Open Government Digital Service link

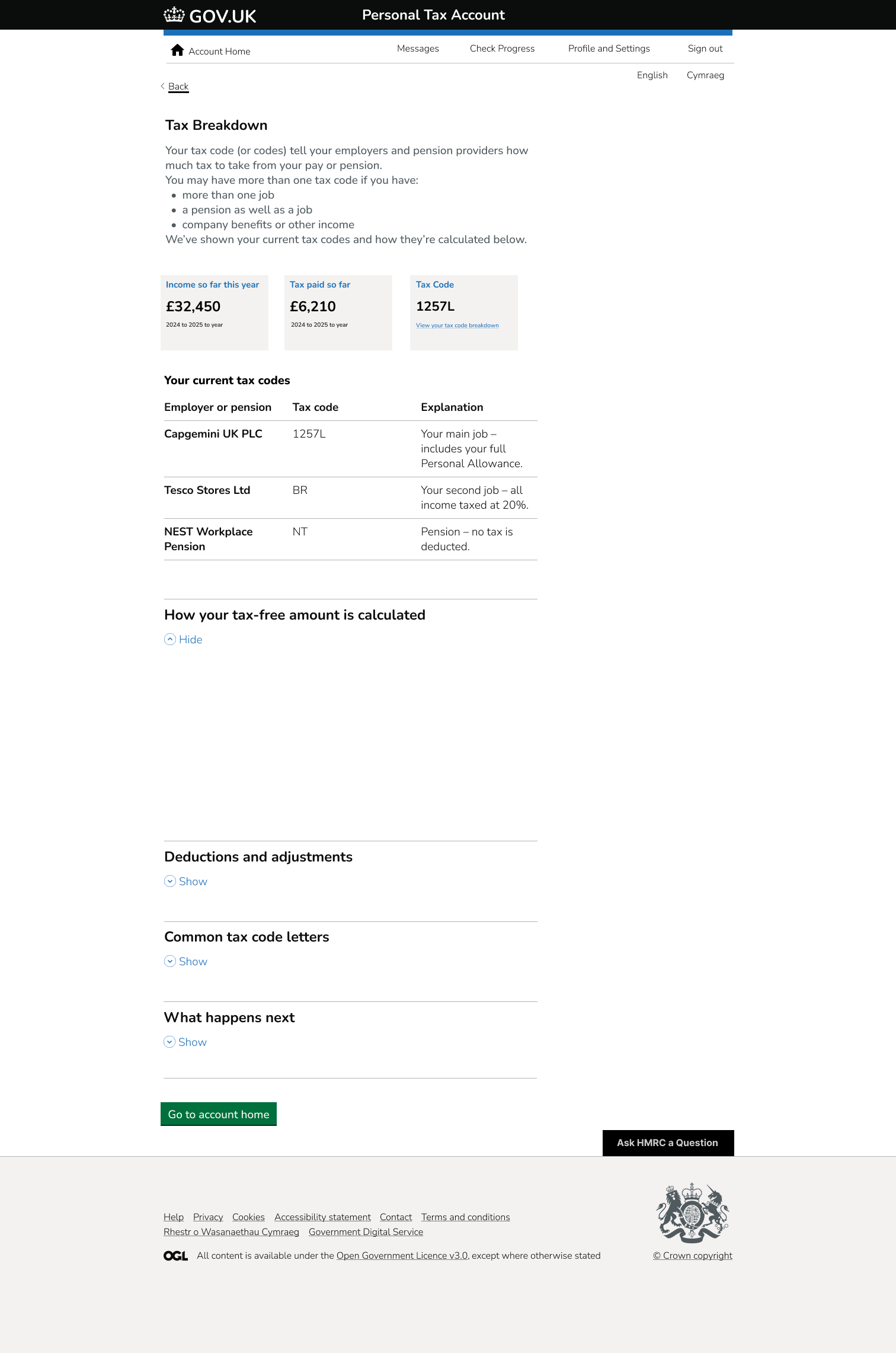pos(366,1232)
